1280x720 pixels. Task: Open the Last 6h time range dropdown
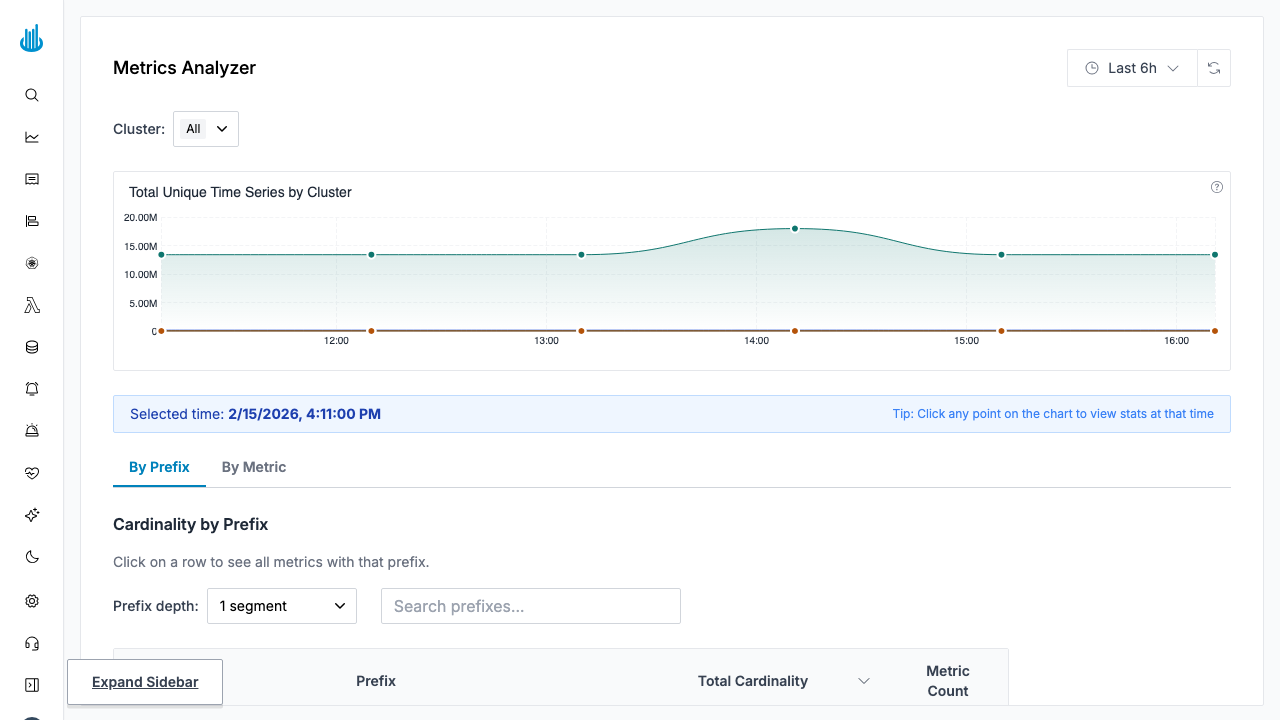[x=1131, y=68]
